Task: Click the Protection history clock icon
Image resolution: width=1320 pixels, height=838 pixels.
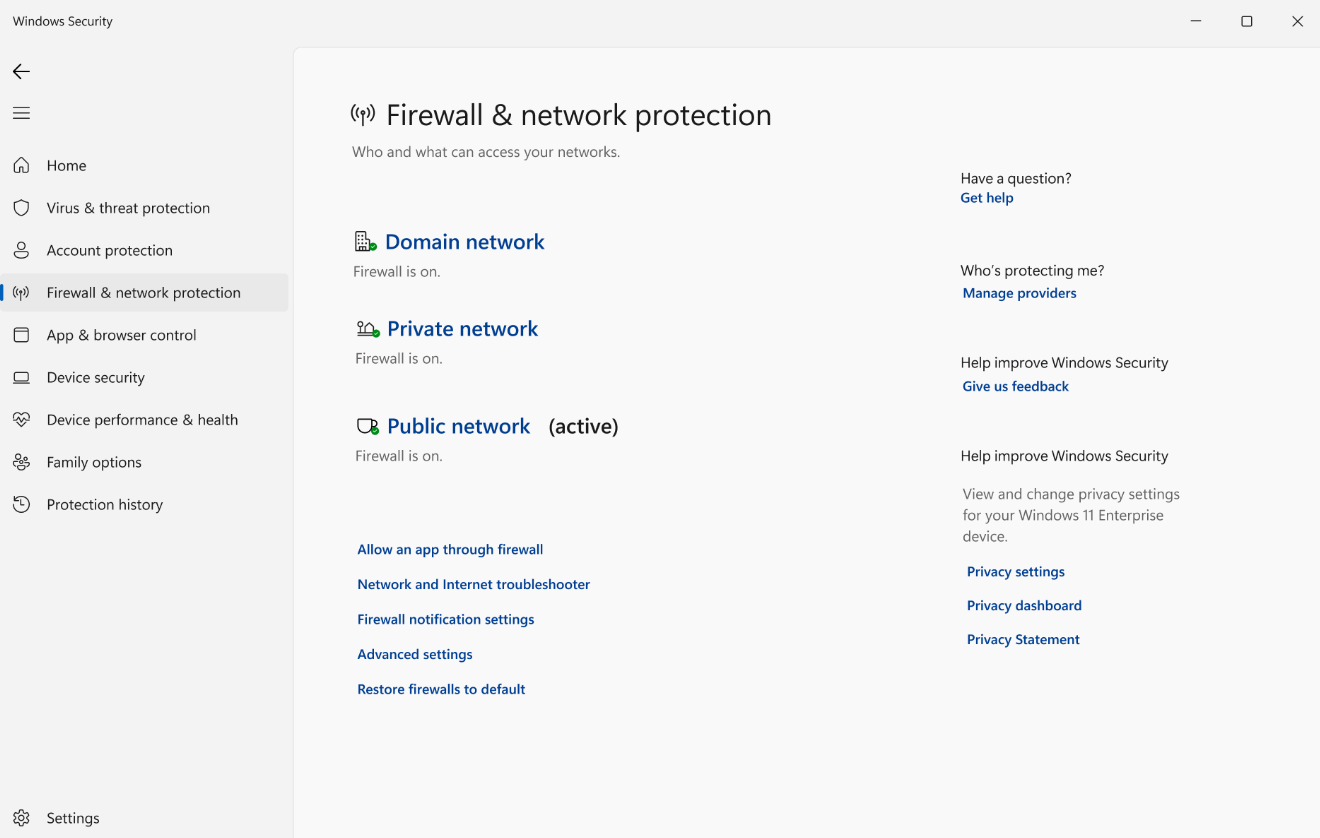Action: click(x=21, y=504)
